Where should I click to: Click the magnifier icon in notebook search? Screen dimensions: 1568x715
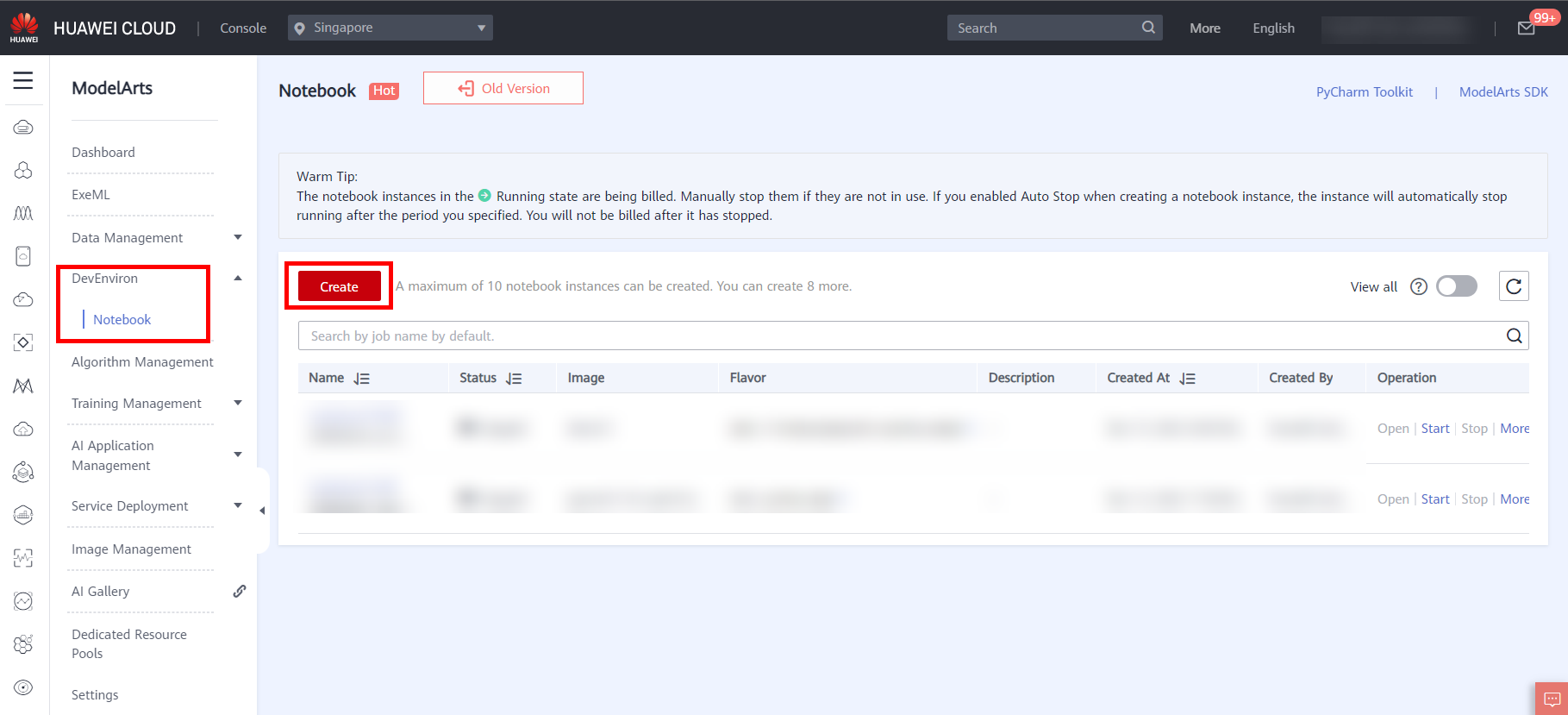click(x=1514, y=336)
